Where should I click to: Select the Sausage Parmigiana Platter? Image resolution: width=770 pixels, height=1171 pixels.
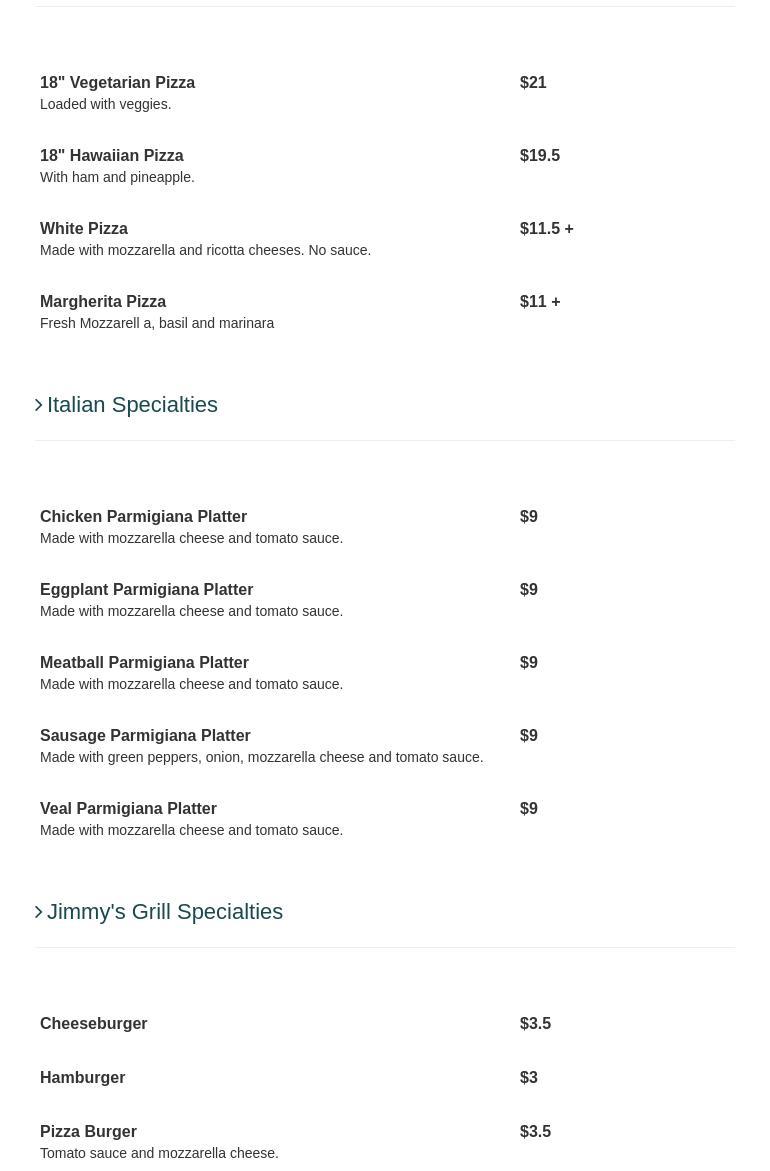click(145, 736)
